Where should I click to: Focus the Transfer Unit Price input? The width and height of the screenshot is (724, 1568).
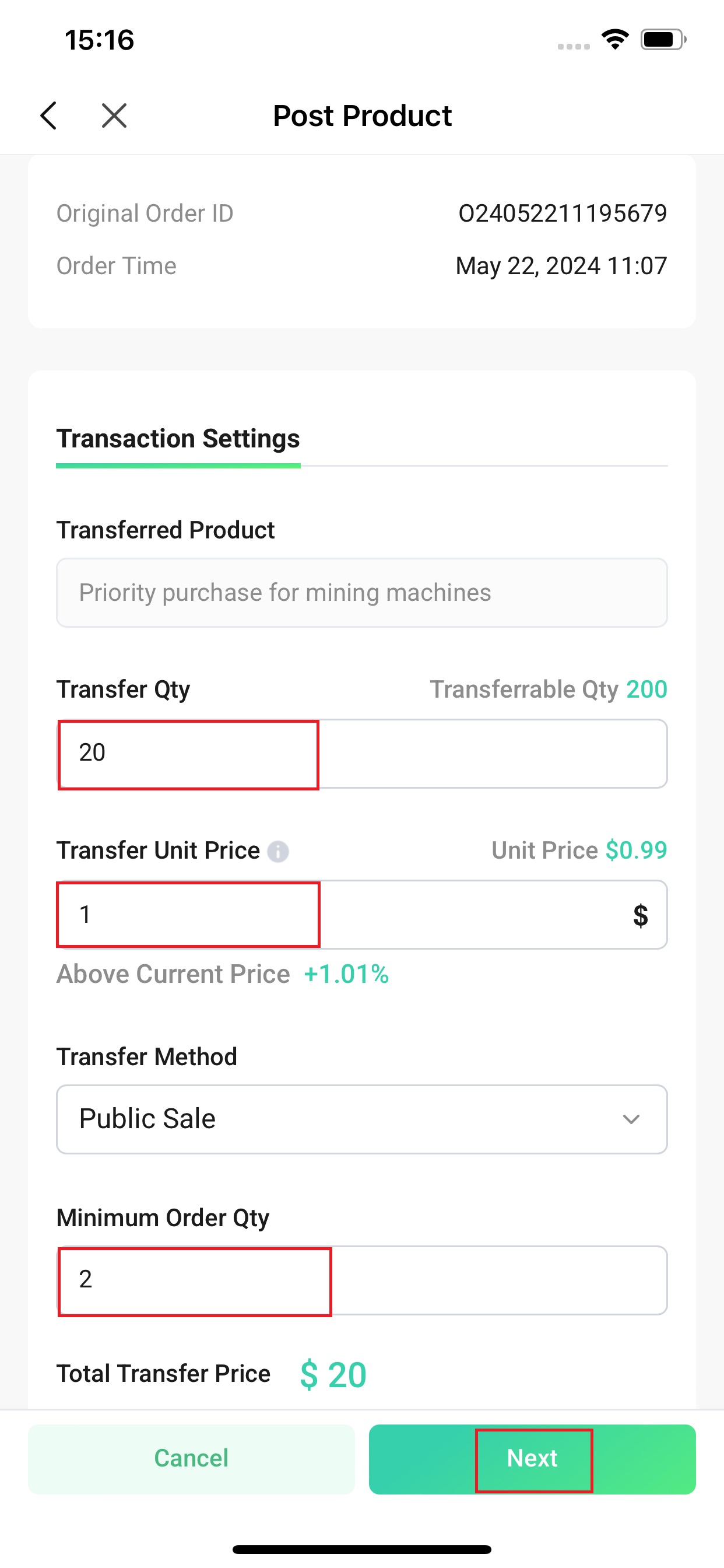click(x=362, y=914)
